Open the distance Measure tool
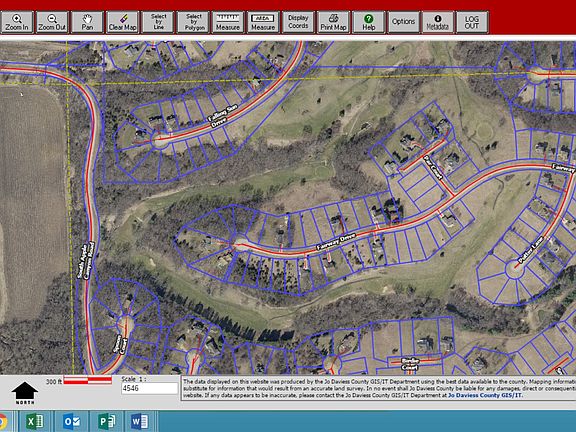 (x=228, y=22)
